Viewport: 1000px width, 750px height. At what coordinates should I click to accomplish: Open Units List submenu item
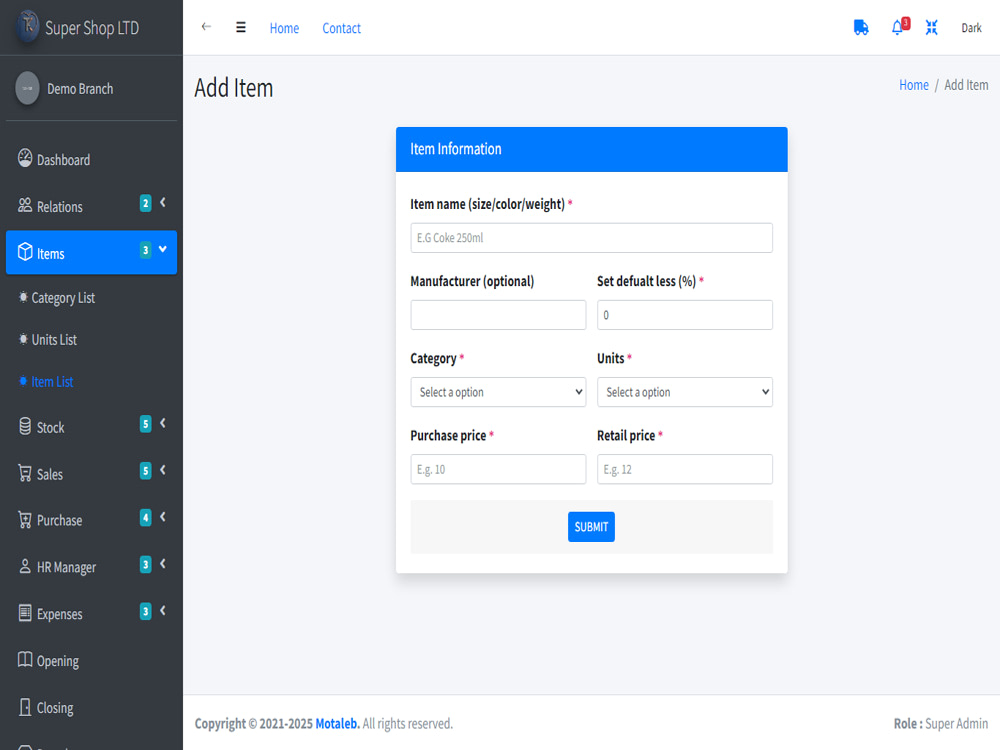coord(91,340)
